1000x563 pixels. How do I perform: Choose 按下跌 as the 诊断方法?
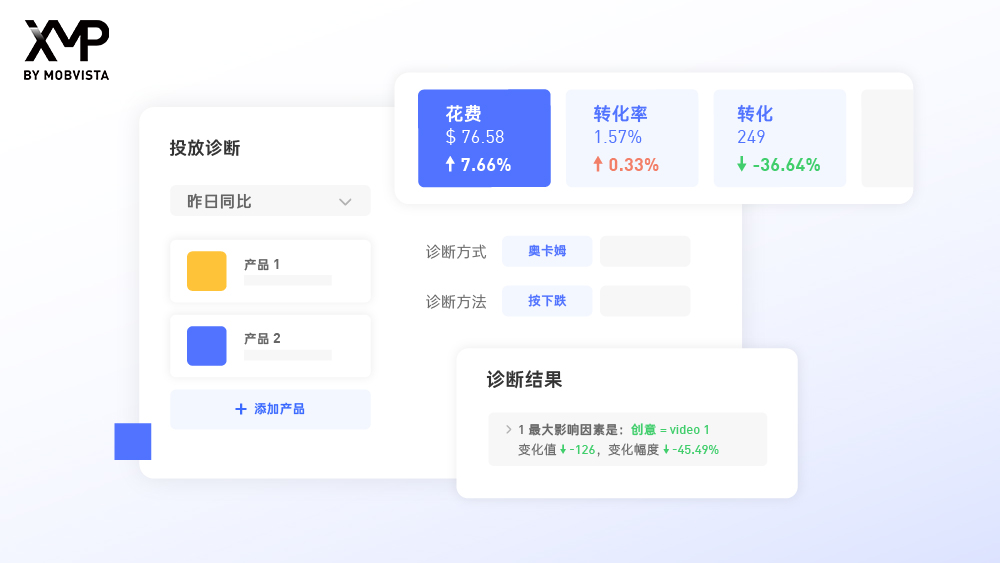pos(547,301)
